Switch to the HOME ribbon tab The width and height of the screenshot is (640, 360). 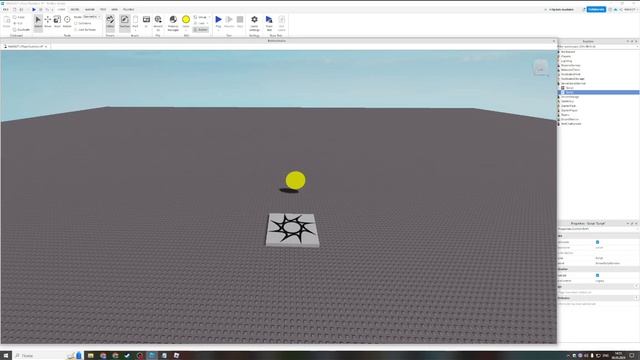click(61, 9)
